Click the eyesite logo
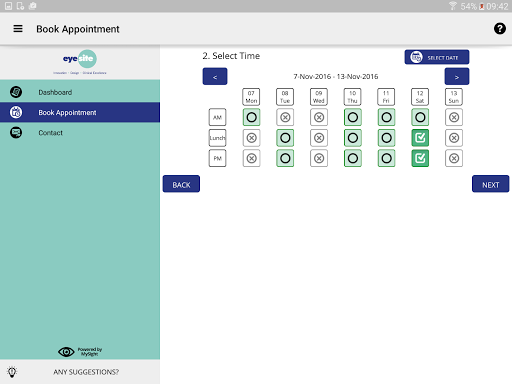 pos(80,62)
